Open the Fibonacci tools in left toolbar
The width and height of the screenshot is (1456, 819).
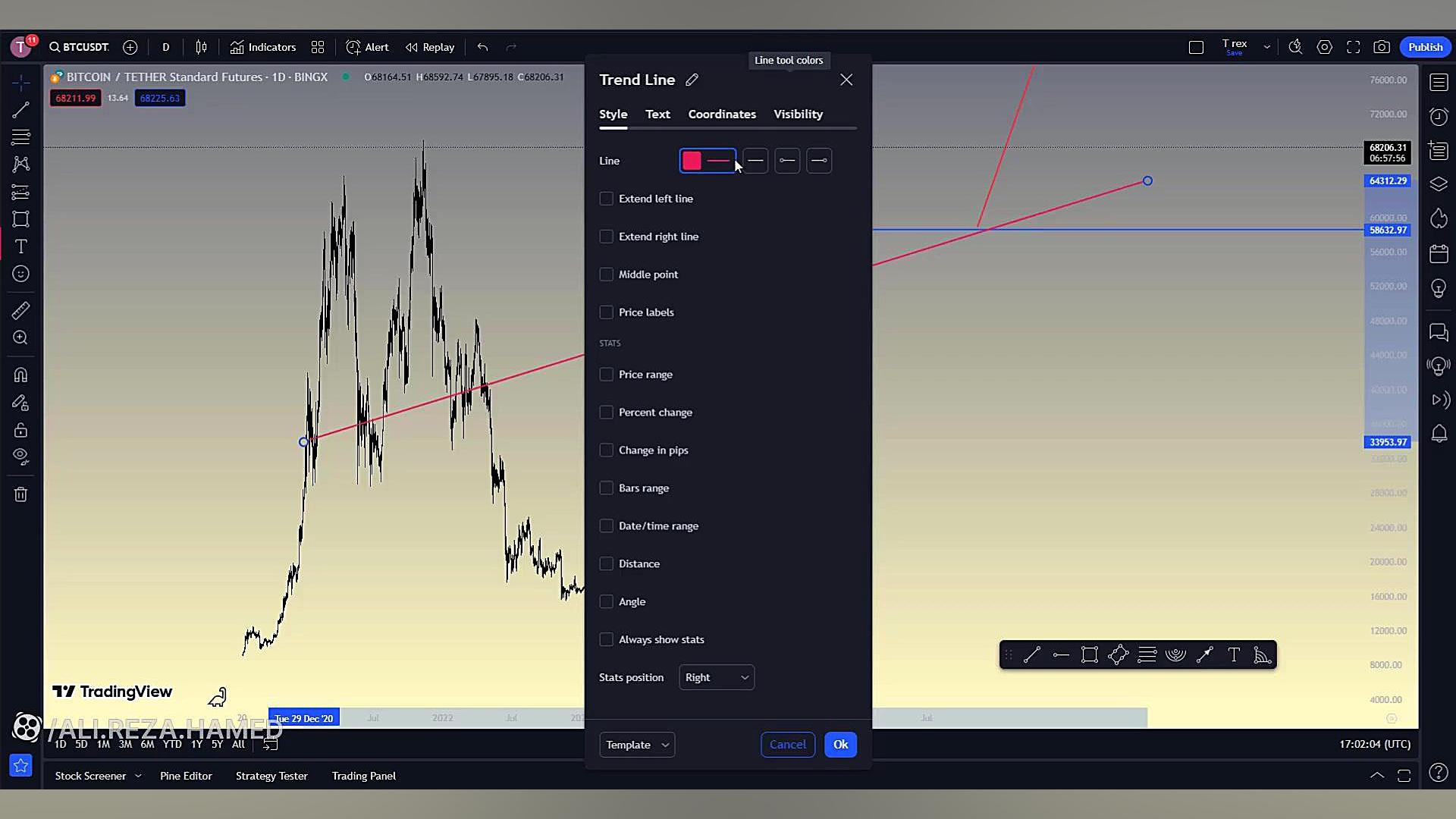(20, 137)
